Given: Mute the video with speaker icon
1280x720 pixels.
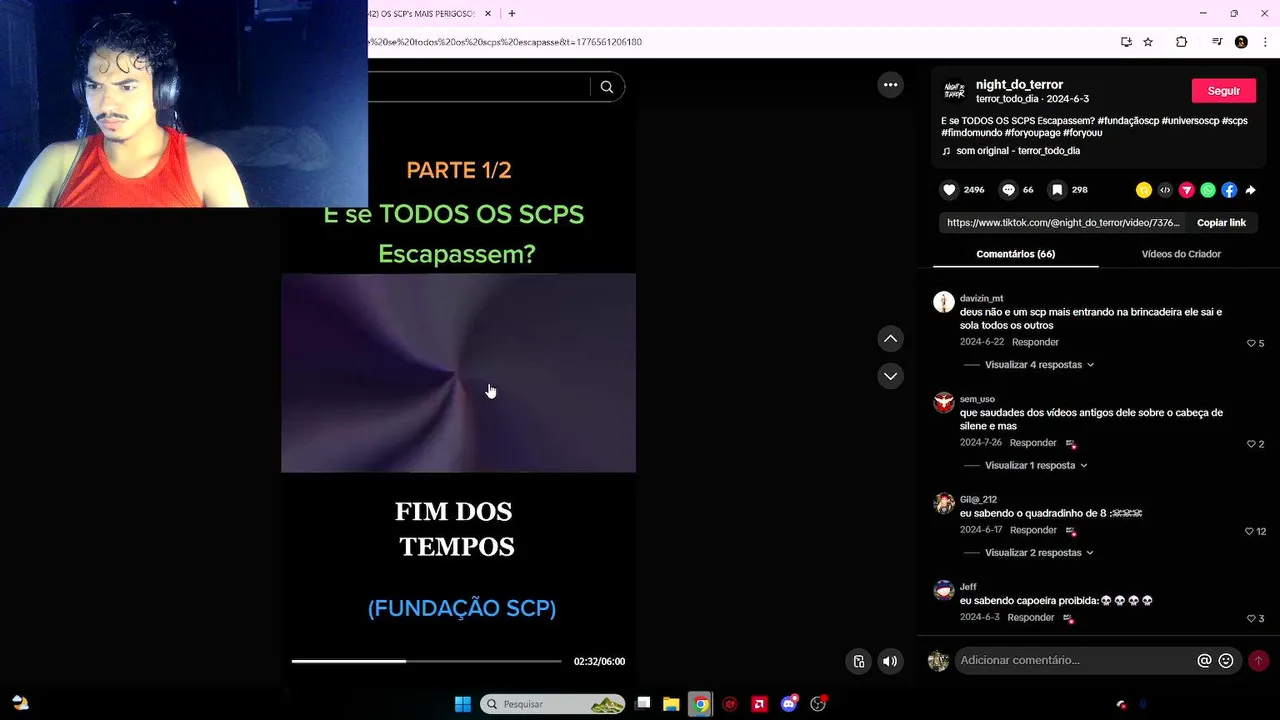Looking at the screenshot, I should [x=890, y=661].
